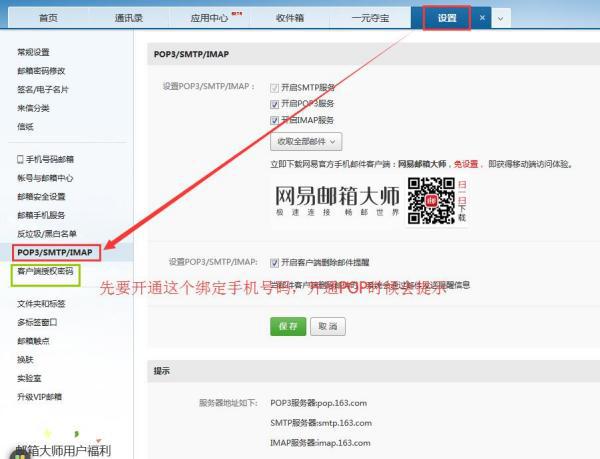The width and height of the screenshot is (600, 459).
Task: Expand the tab list dropdown arrow
Action: click(x=501, y=18)
